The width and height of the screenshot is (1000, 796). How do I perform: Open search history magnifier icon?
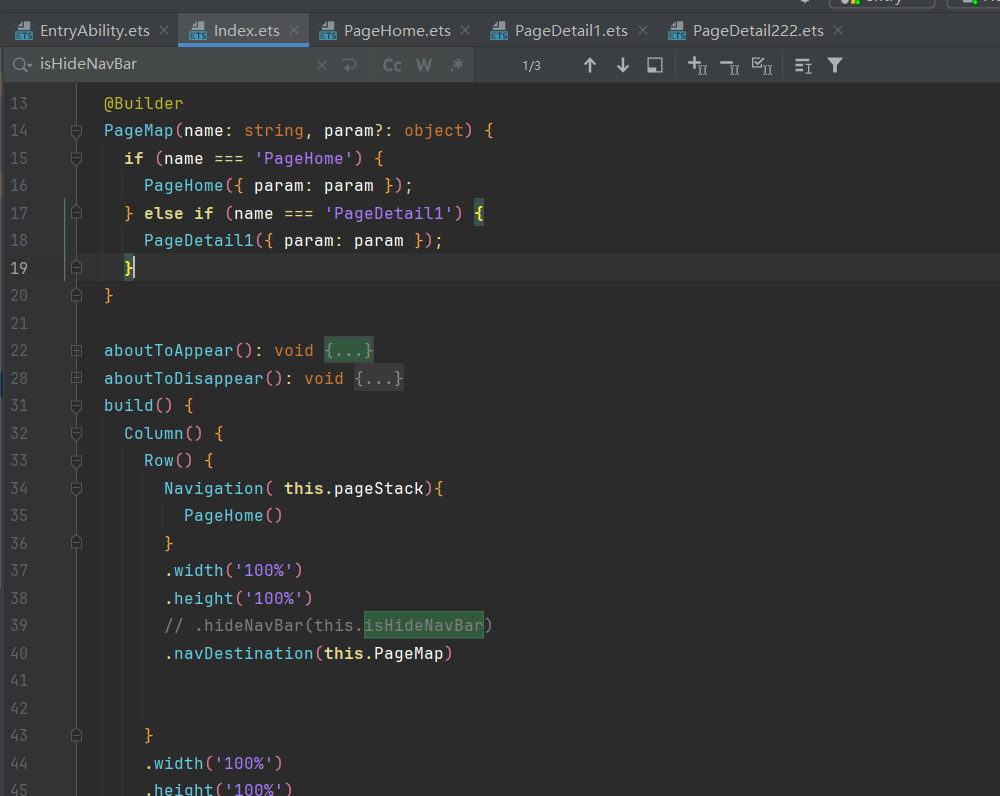tap(22, 65)
